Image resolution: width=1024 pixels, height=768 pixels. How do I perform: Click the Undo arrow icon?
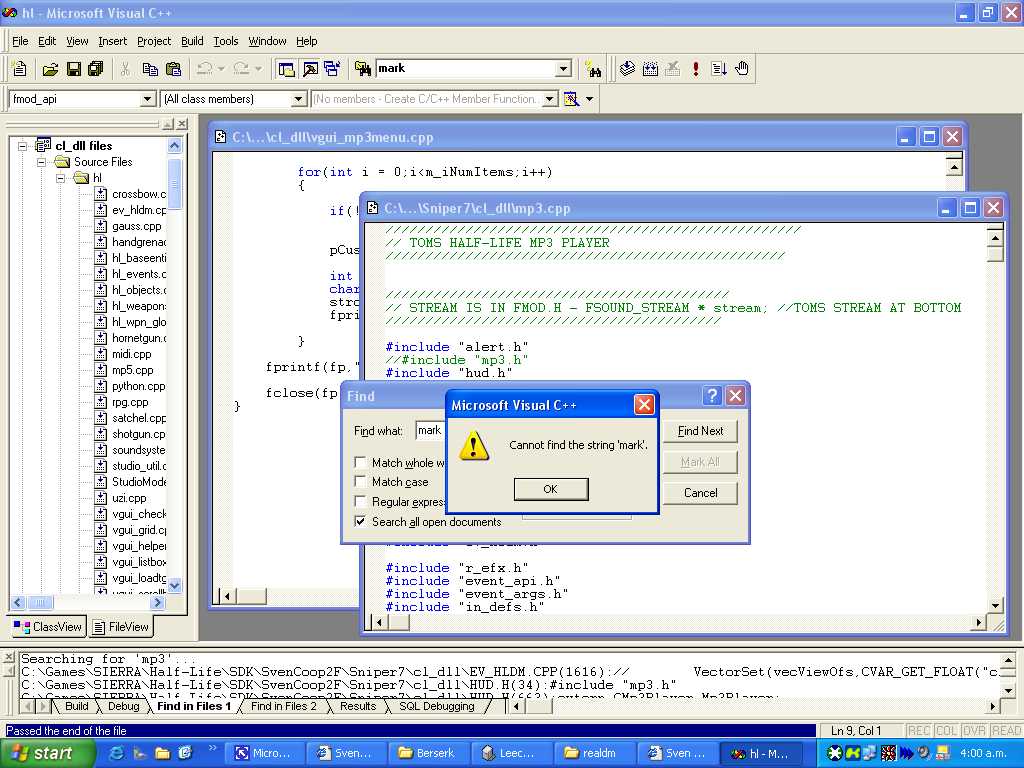coord(205,69)
